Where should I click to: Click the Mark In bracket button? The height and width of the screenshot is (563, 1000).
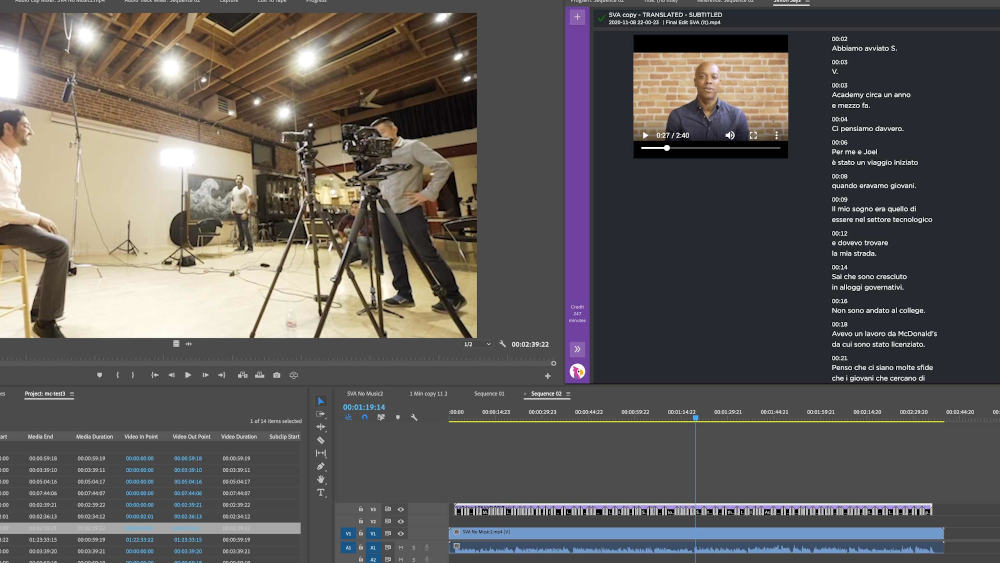click(x=117, y=375)
